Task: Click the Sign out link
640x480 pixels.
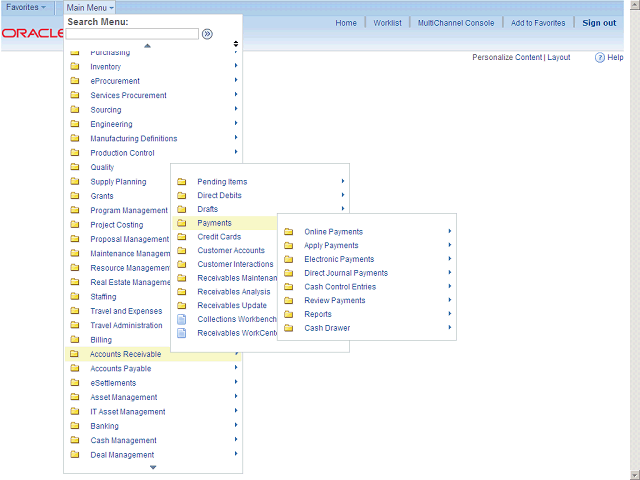Action: pyautogui.click(x=599, y=23)
